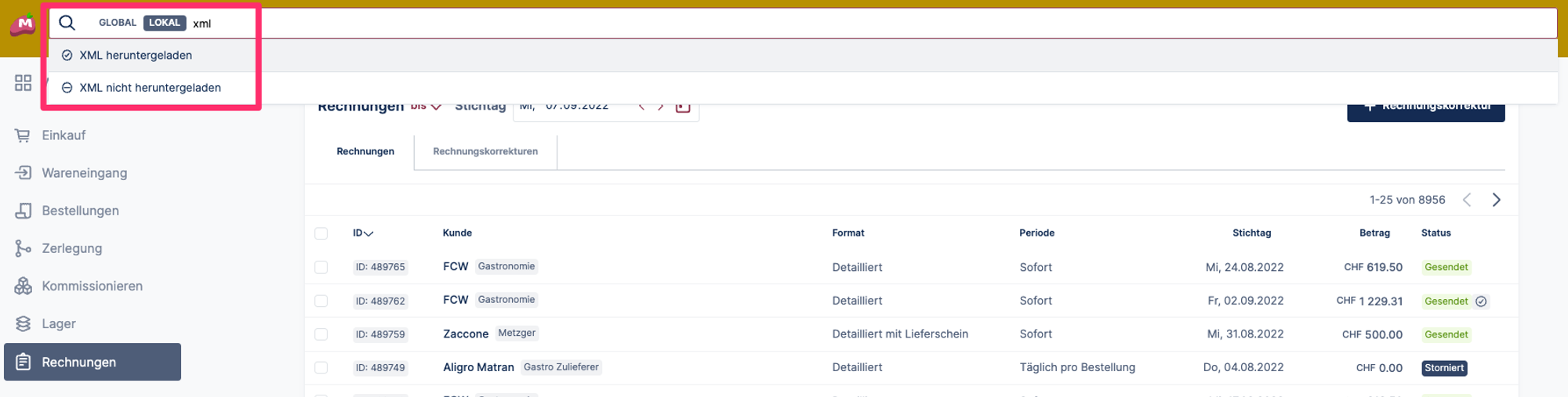Image resolution: width=1568 pixels, height=397 pixels.
Task: Click the Wareneingang arrow icon
Action: [x=23, y=173]
